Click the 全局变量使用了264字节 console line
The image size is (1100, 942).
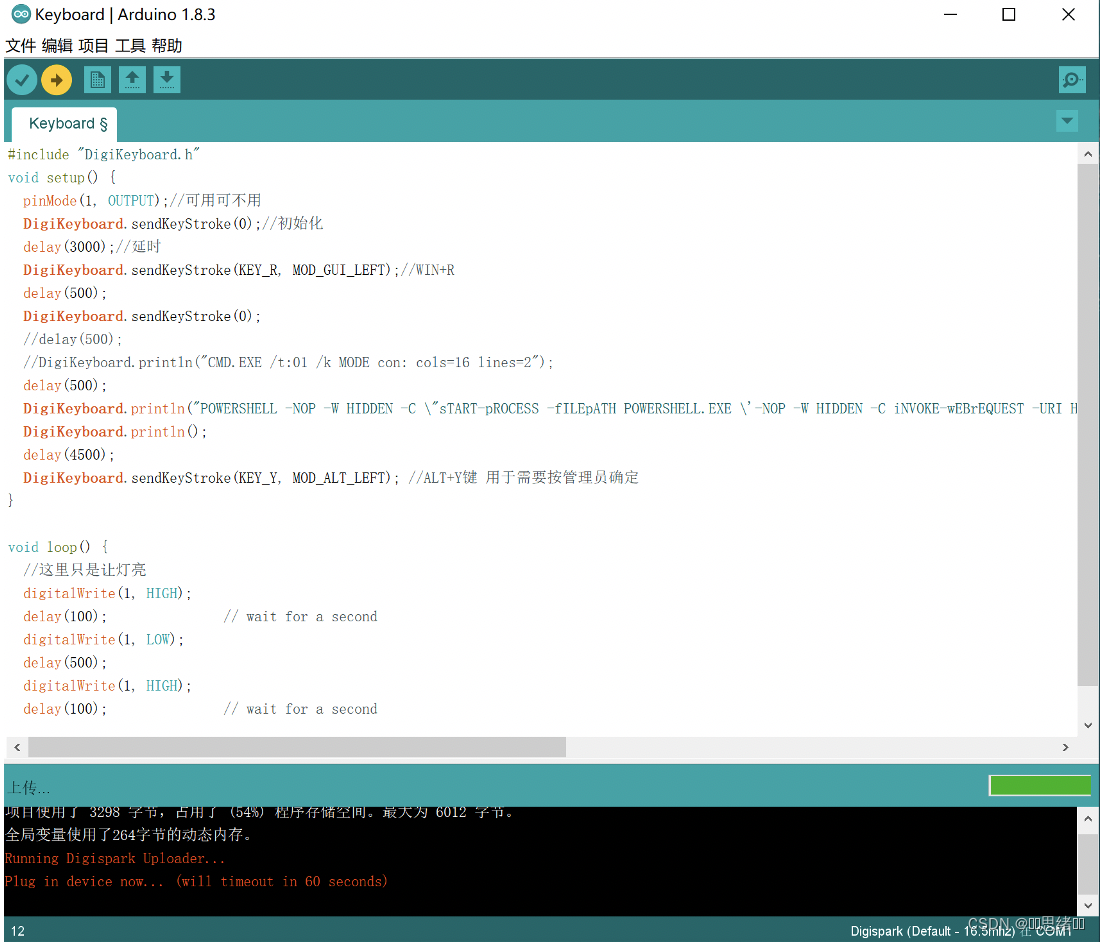128,835
